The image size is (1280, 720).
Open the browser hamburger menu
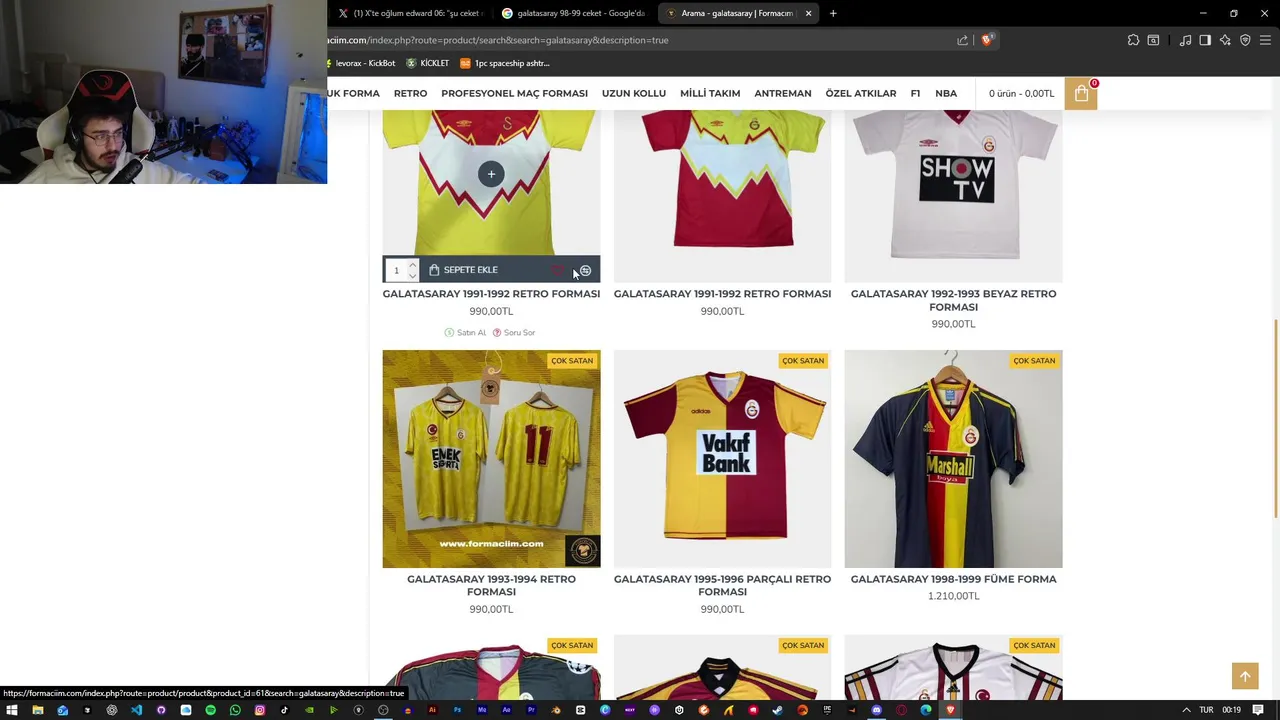click(x=1265, y=40)
